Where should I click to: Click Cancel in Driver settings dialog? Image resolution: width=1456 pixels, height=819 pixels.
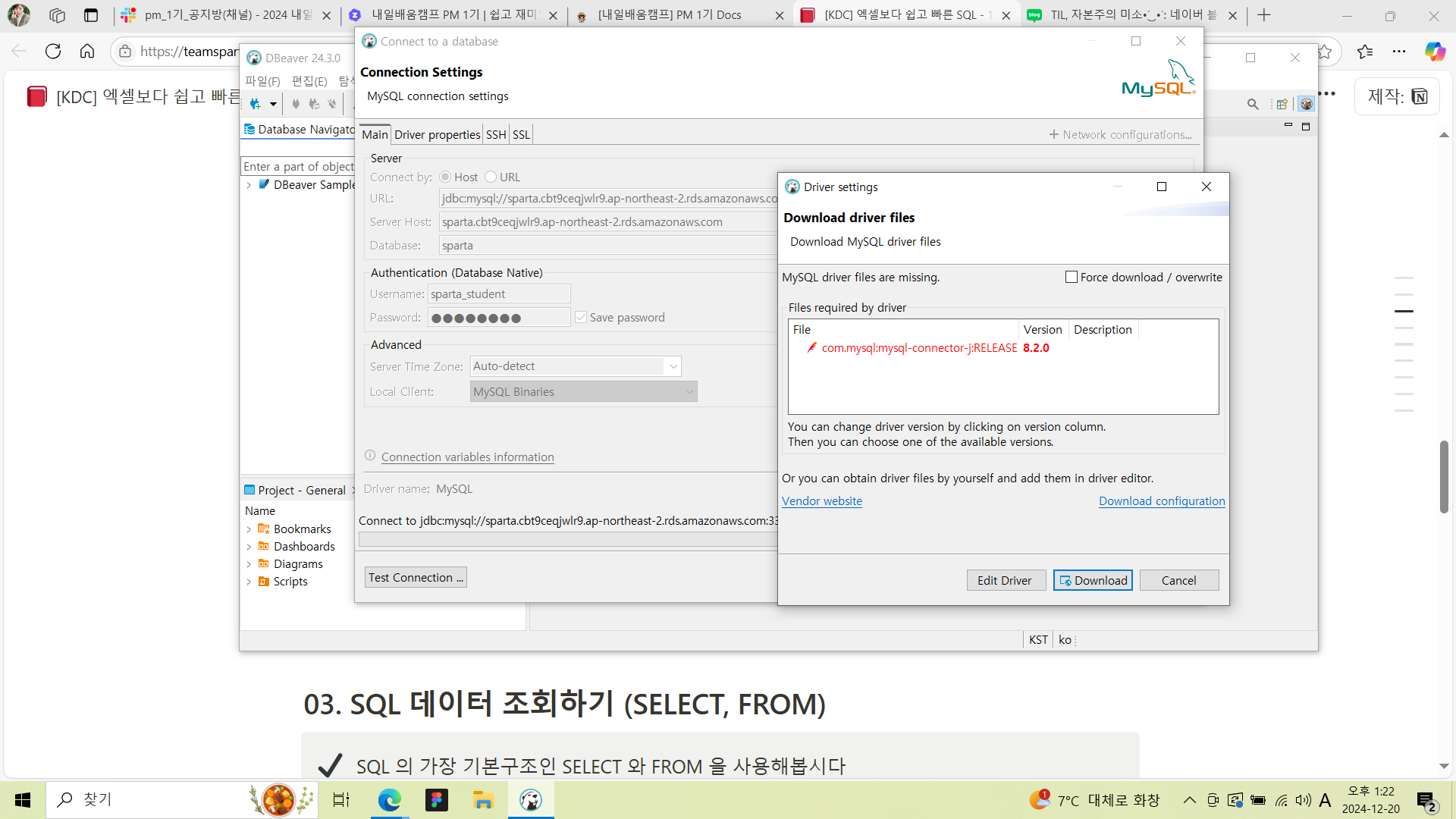1179,580
